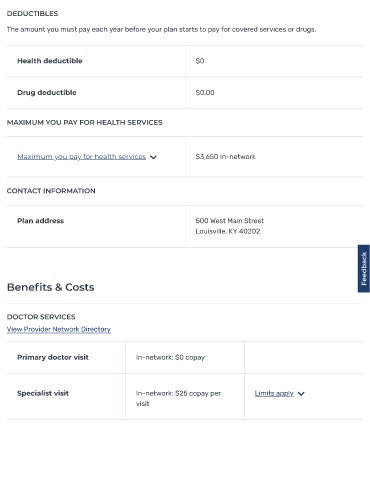Click the Plan address label
The width and height of the screenshot is (370, 480).
pyautogui.click(x=40, y=221)
